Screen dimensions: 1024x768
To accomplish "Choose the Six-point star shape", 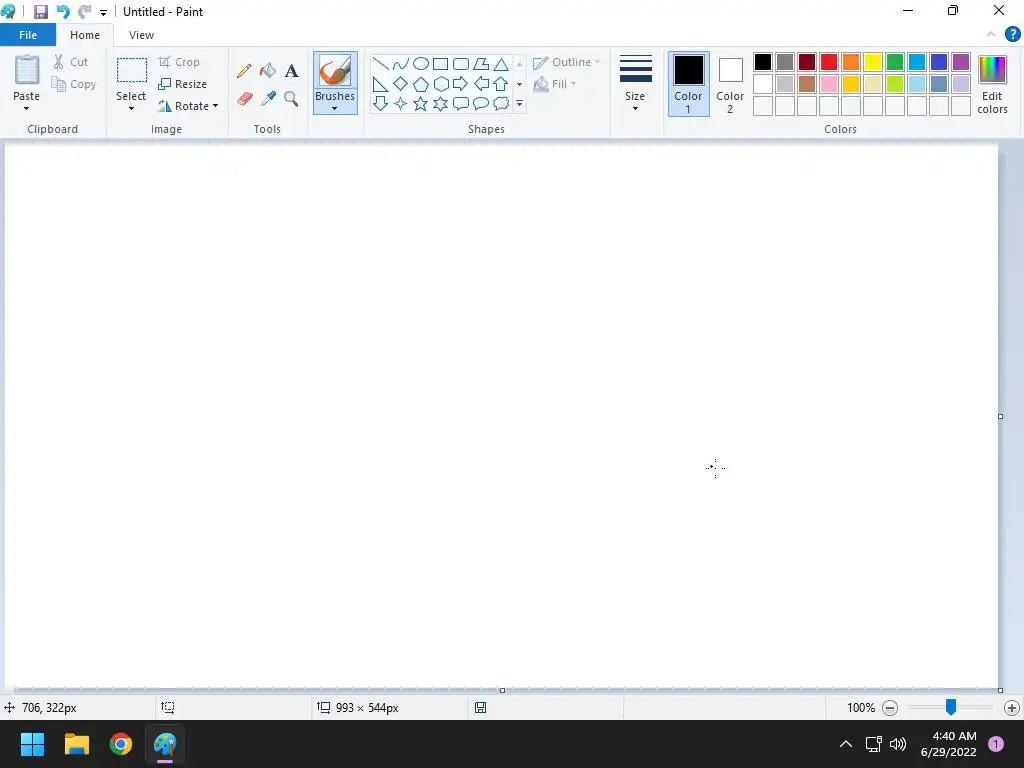I will (x=441, y=103).
